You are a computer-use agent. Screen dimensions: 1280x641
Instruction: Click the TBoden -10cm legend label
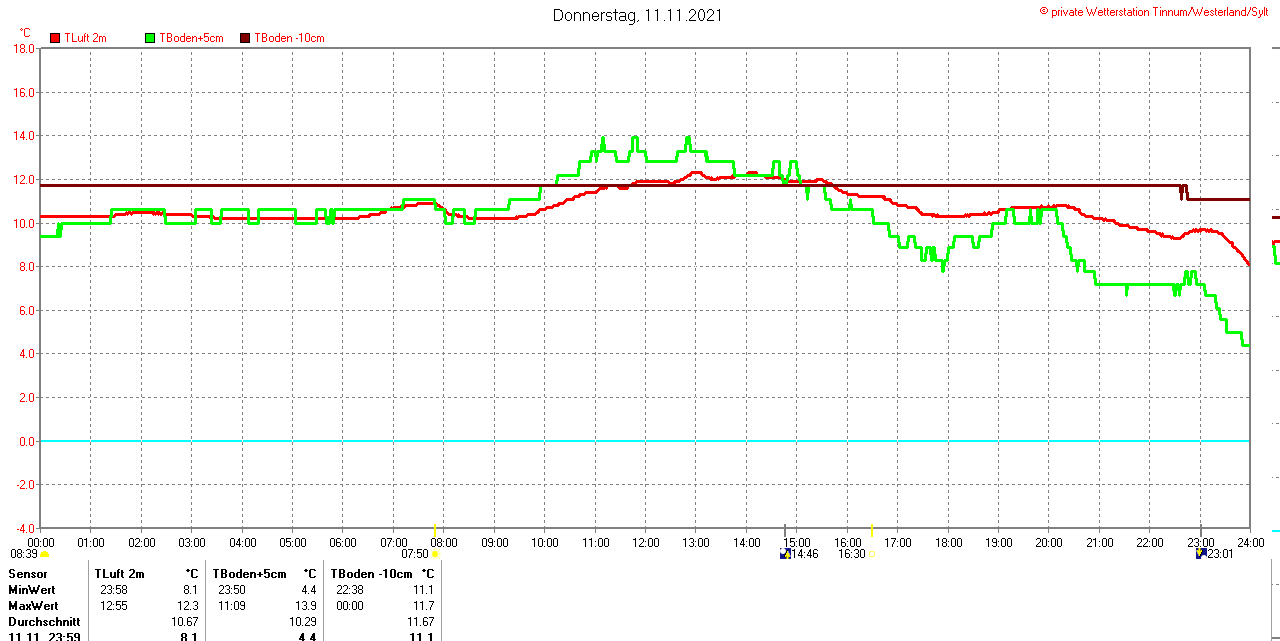pyautogui.click(x=289, y=38)
